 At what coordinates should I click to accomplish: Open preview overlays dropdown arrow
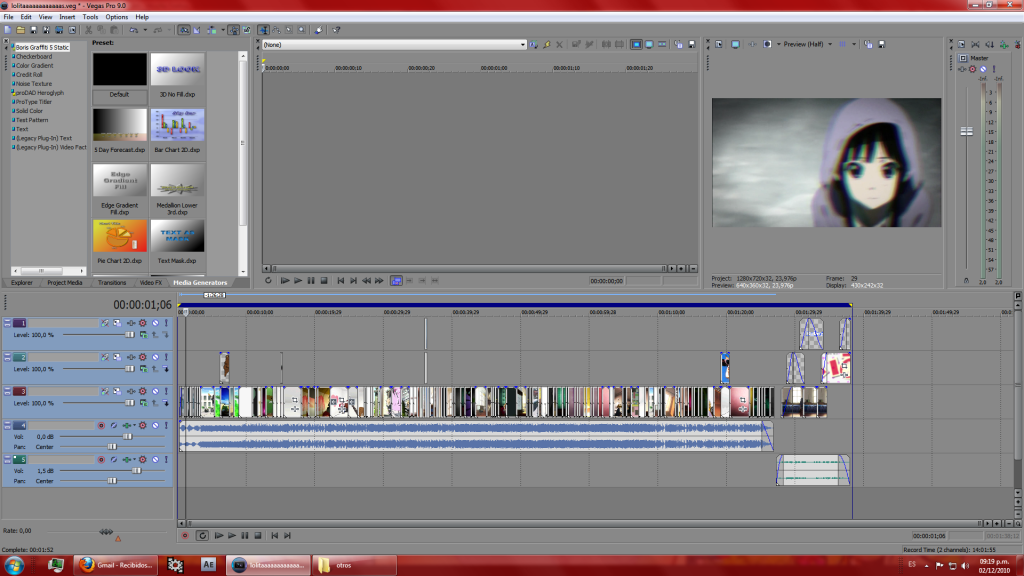(854, 44)
